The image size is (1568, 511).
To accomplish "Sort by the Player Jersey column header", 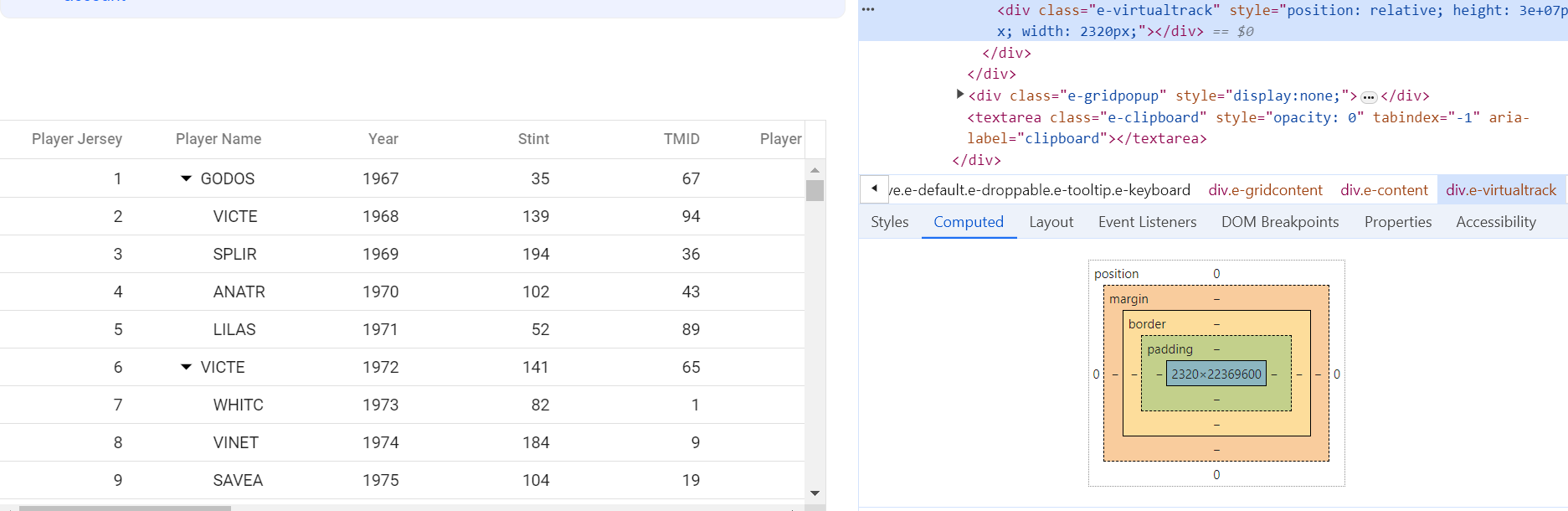I will [77, 139].
